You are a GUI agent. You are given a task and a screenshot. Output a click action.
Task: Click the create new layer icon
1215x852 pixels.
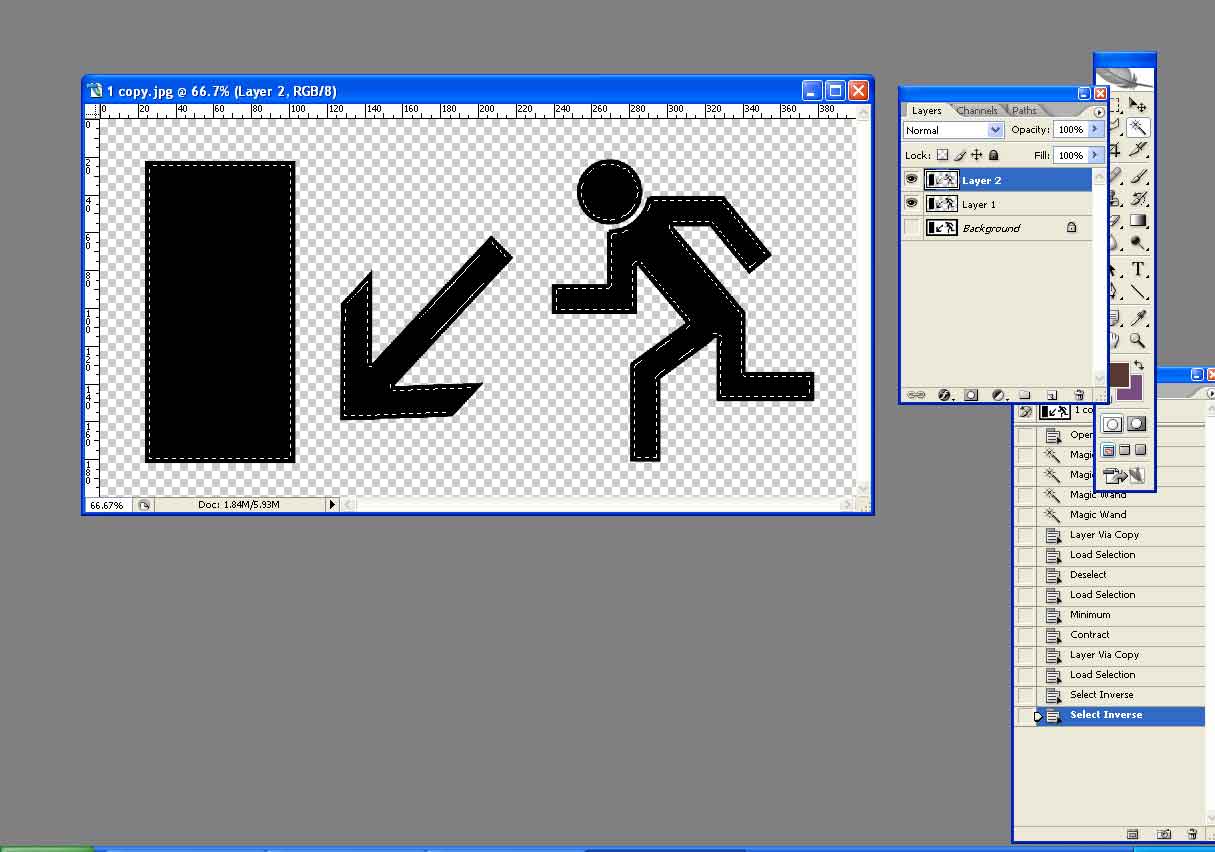tap(1052, 396)
